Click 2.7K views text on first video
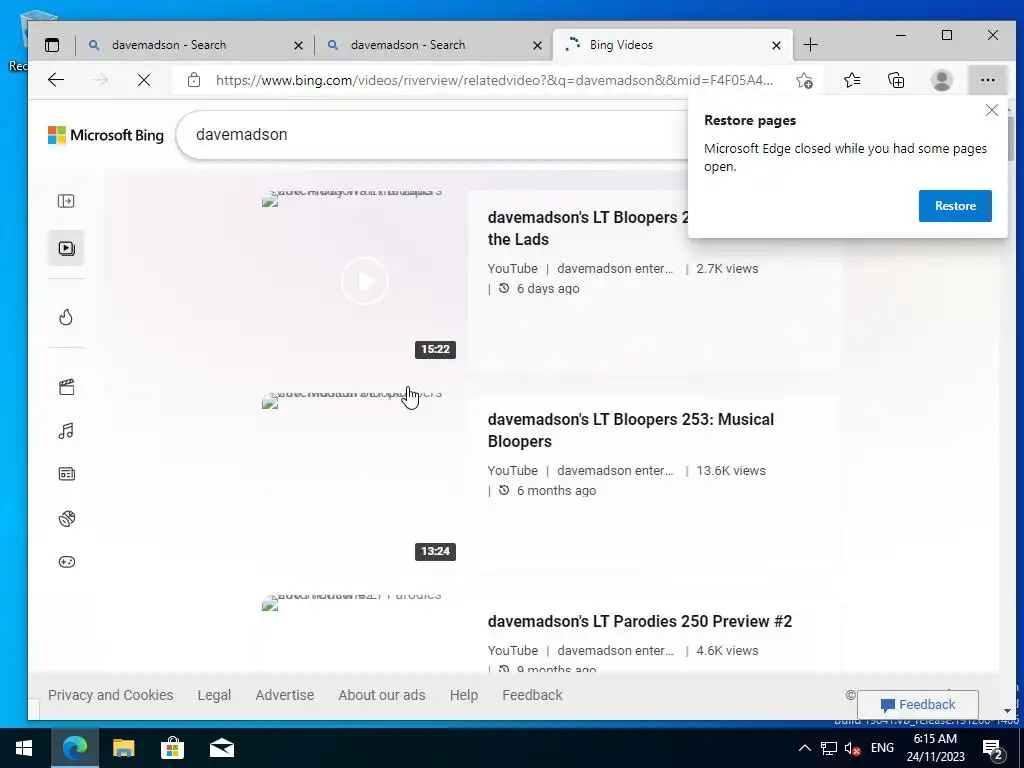The image size is (1024, 768). tap(727, 268)
